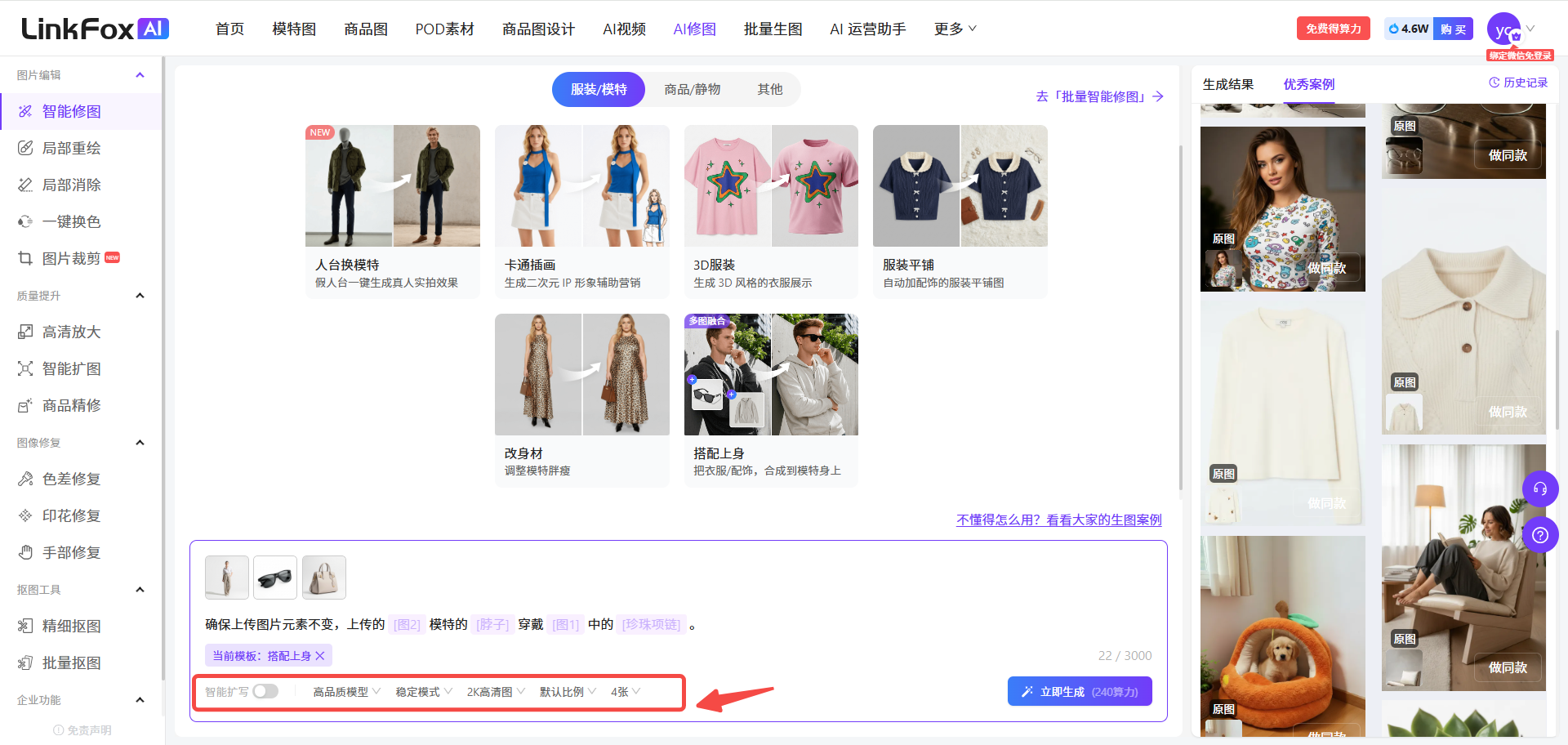Open the 模特图 menu item
1568x745 pixels.
coord(294,29)
